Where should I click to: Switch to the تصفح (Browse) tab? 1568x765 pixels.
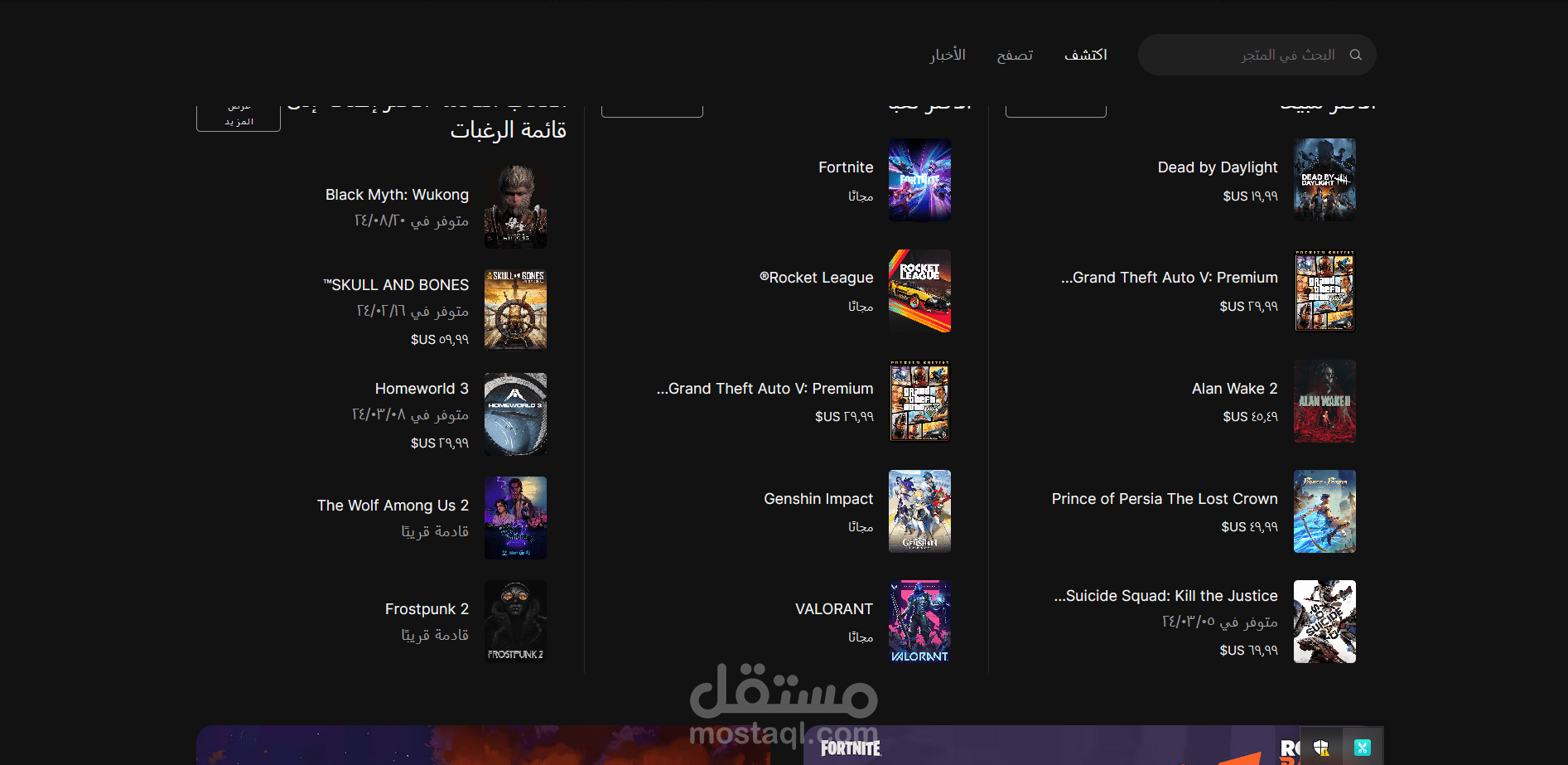[x=1015, y=55]
